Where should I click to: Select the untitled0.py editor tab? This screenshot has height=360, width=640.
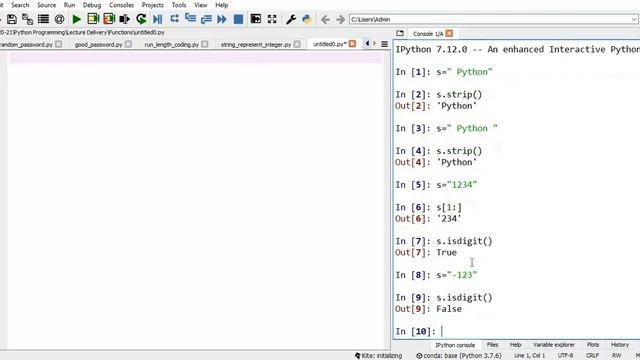[x=330, y=44]
